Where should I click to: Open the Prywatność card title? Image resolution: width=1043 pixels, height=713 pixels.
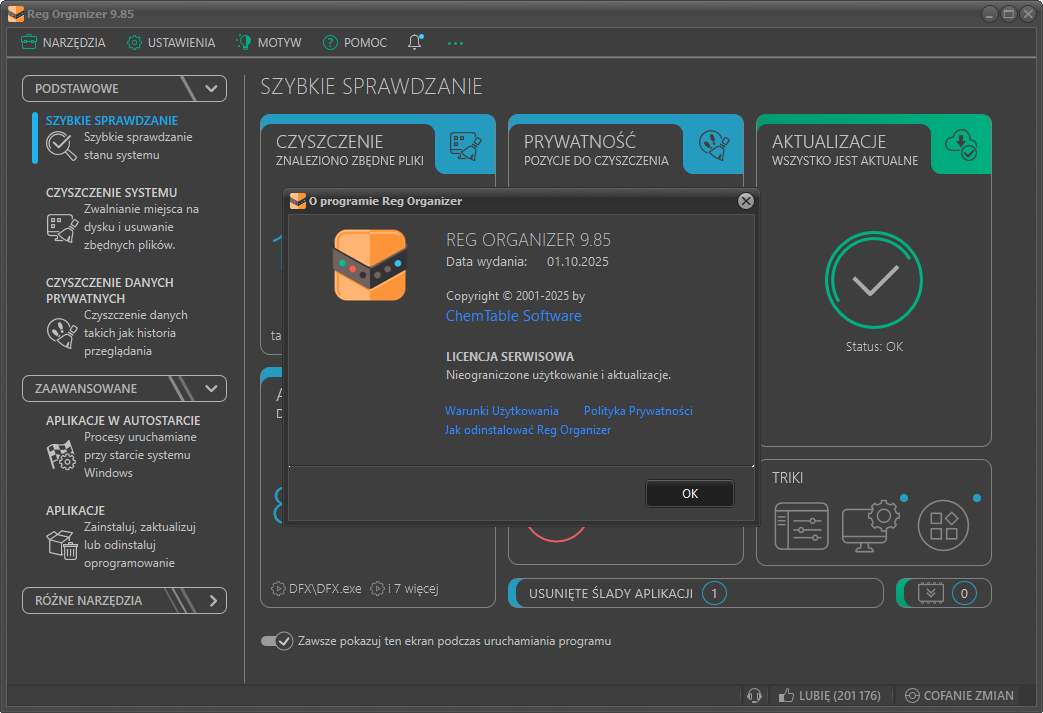(x=579, y=142)
